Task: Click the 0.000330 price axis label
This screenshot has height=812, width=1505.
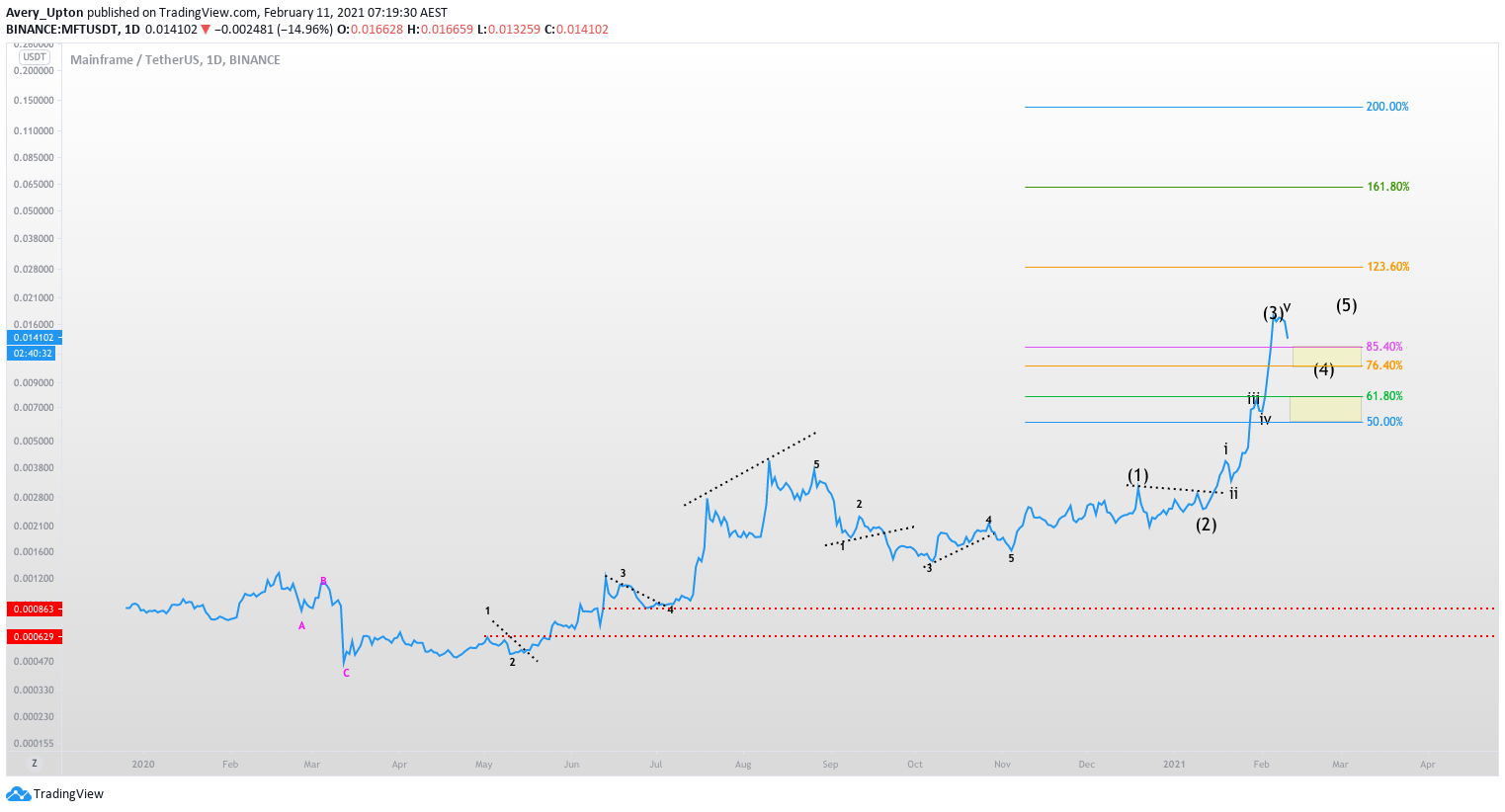Action: coord(34,690)
